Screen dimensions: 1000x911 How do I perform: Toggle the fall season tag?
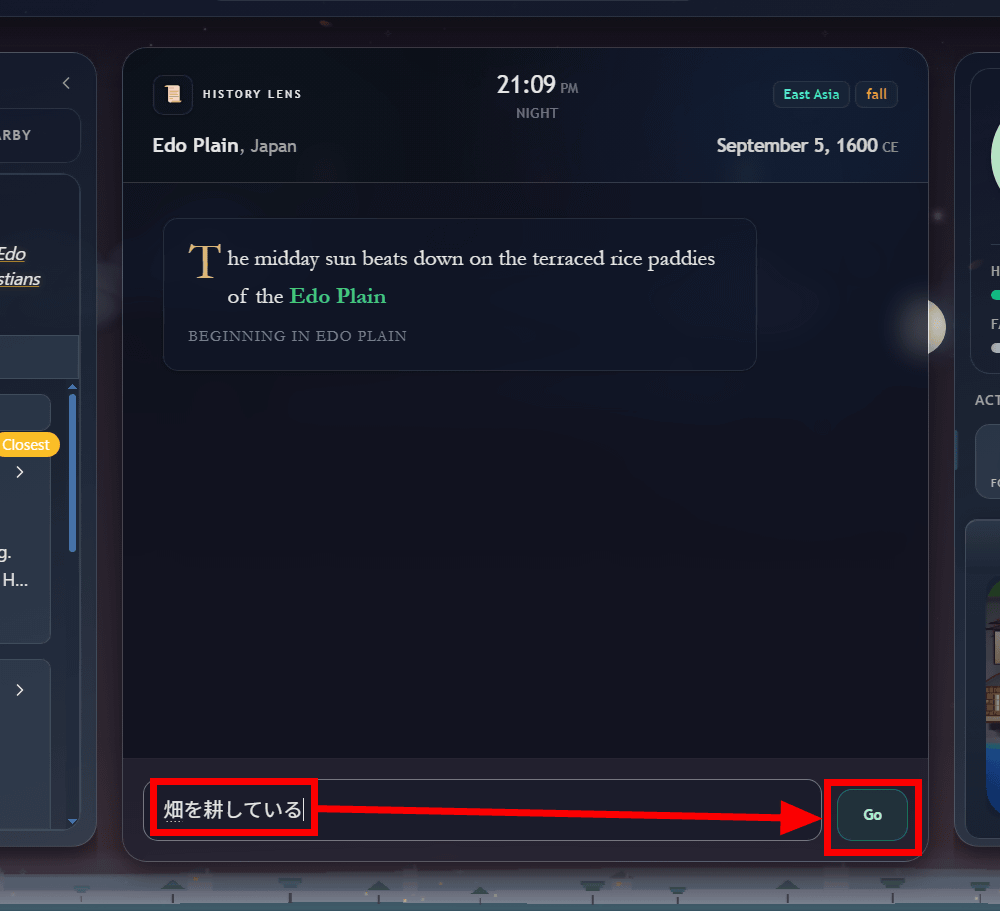876,94
